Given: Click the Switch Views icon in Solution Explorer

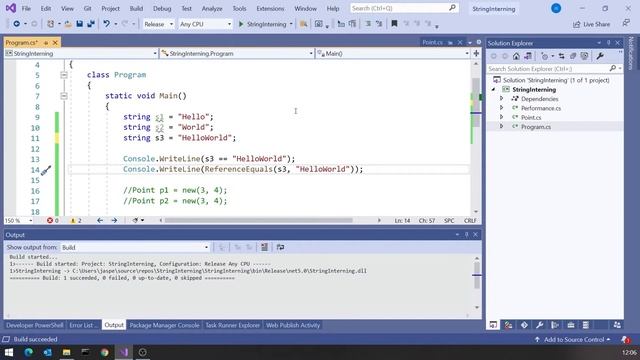Looking at the screenshot, I should pyautogui.click(x=528, y=56).
